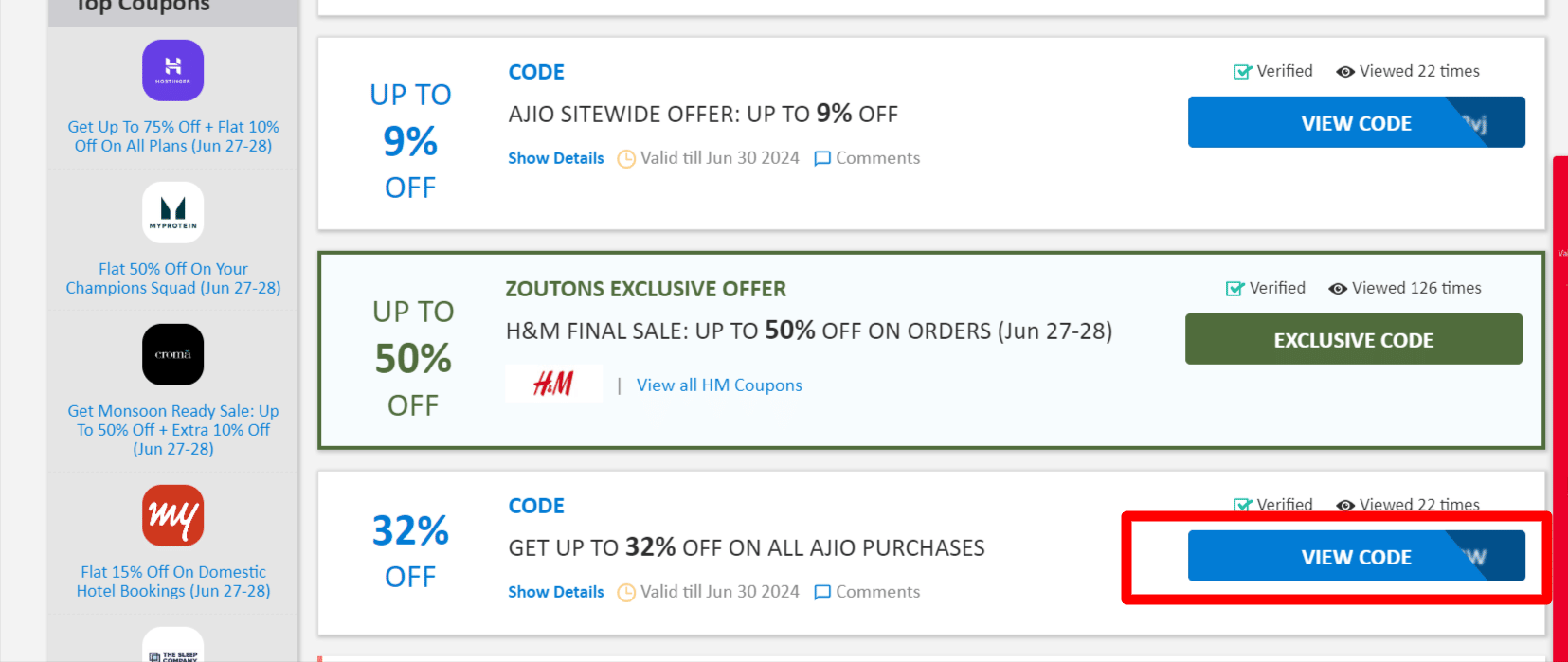Open Croma Monsoon Ready Sale coupon link
The image size is (1568, 662).
[x=172, y=430]
